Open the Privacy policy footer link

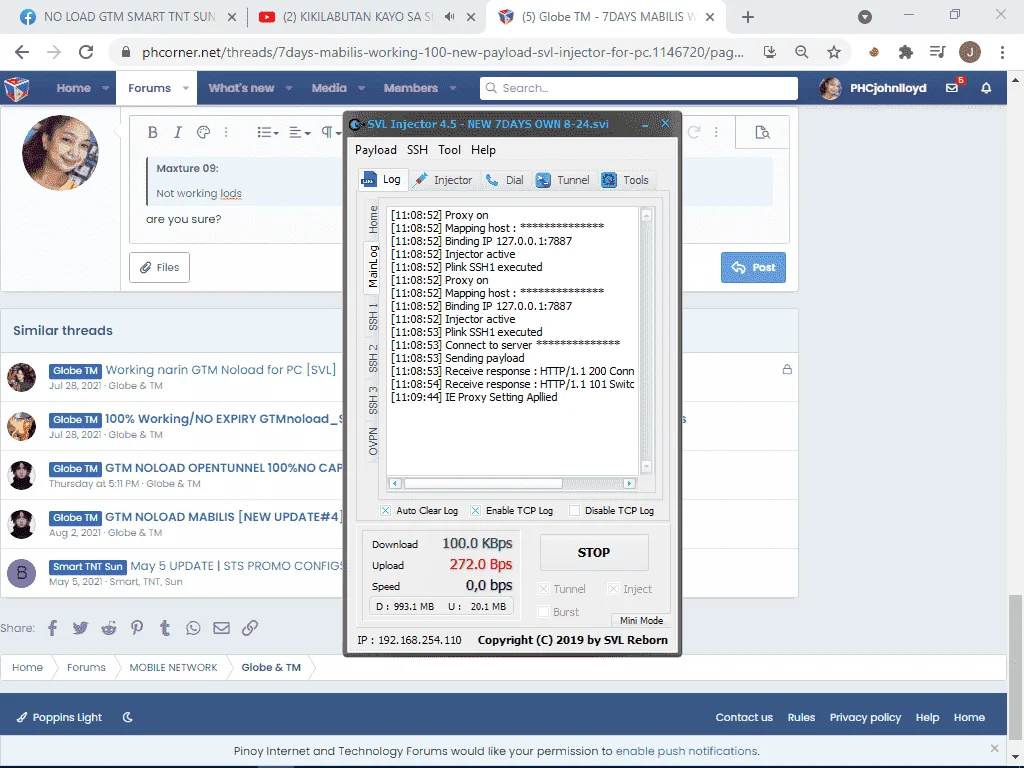865,717
